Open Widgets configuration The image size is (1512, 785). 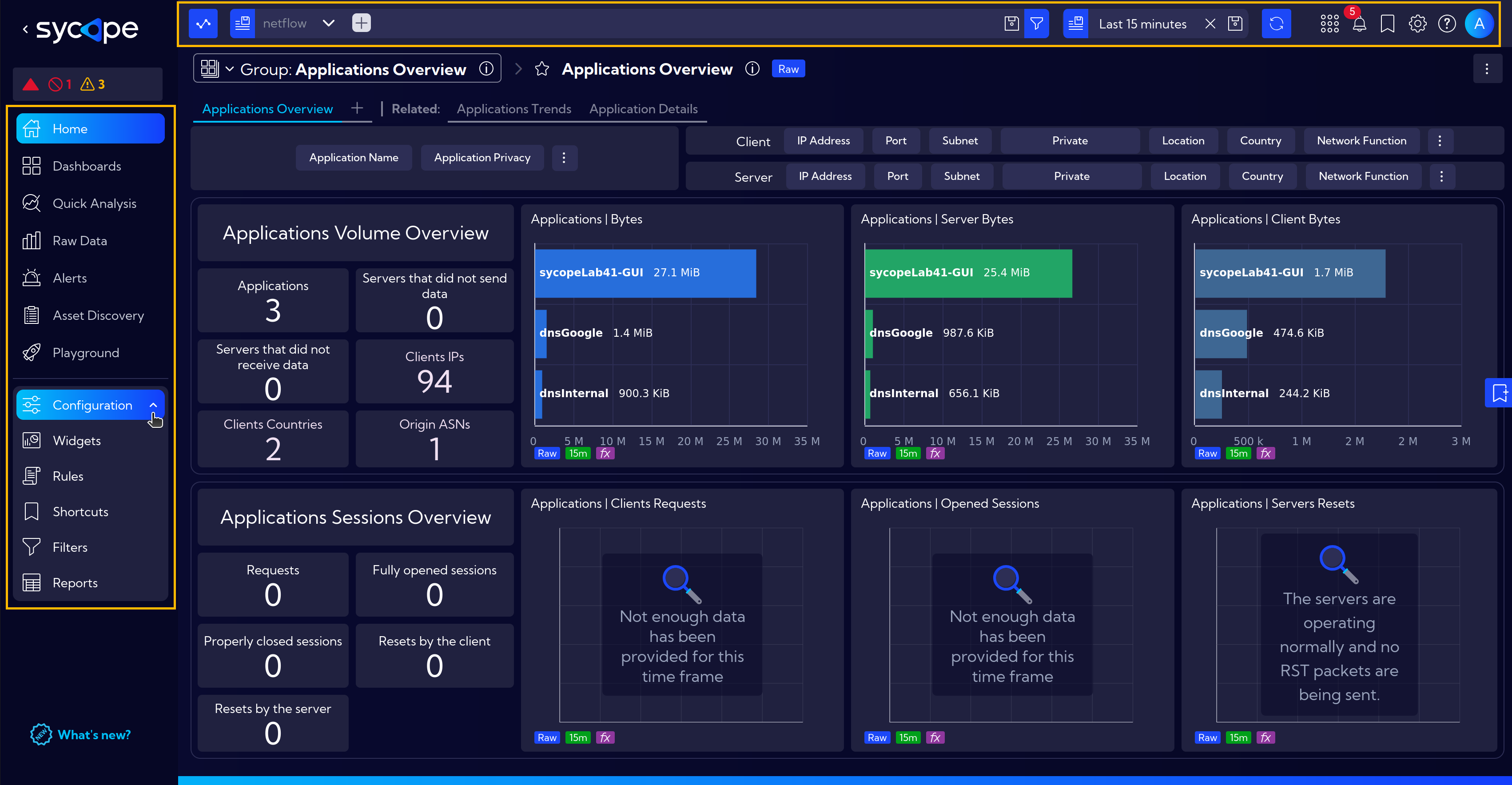coord(91,440)
